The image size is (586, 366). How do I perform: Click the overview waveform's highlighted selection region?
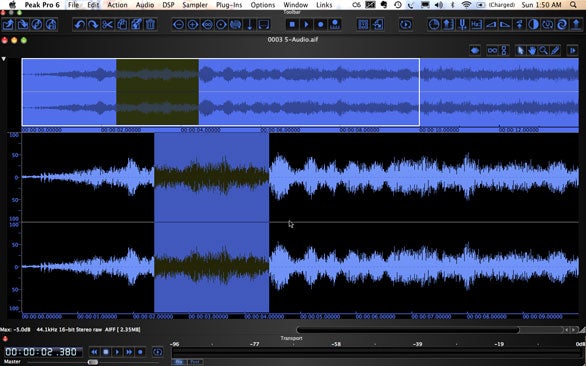click(x=157, y=92)
